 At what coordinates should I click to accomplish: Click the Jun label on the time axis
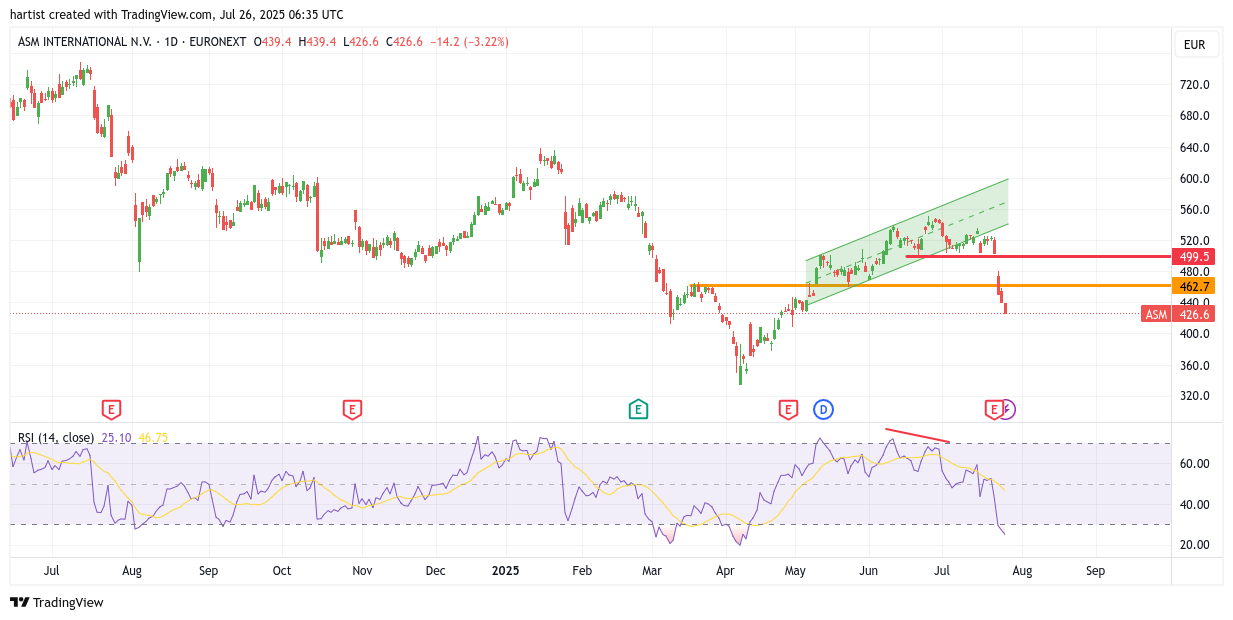tap(868, 571)
